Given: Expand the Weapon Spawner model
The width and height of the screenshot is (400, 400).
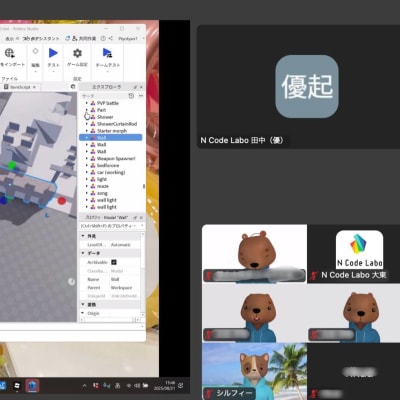Looking at the screenshot, I should 87,158.
